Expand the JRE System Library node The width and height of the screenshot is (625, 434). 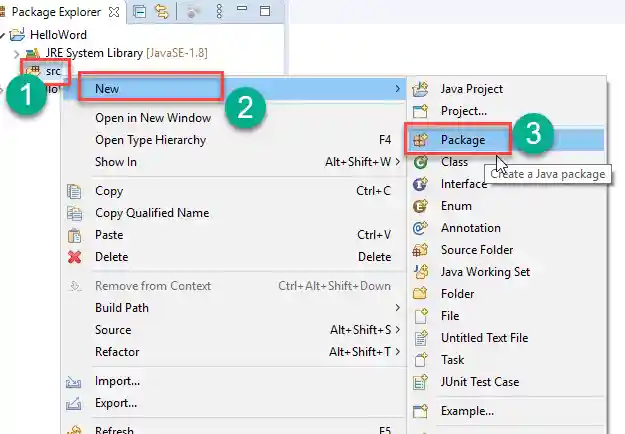coord(17,52)
